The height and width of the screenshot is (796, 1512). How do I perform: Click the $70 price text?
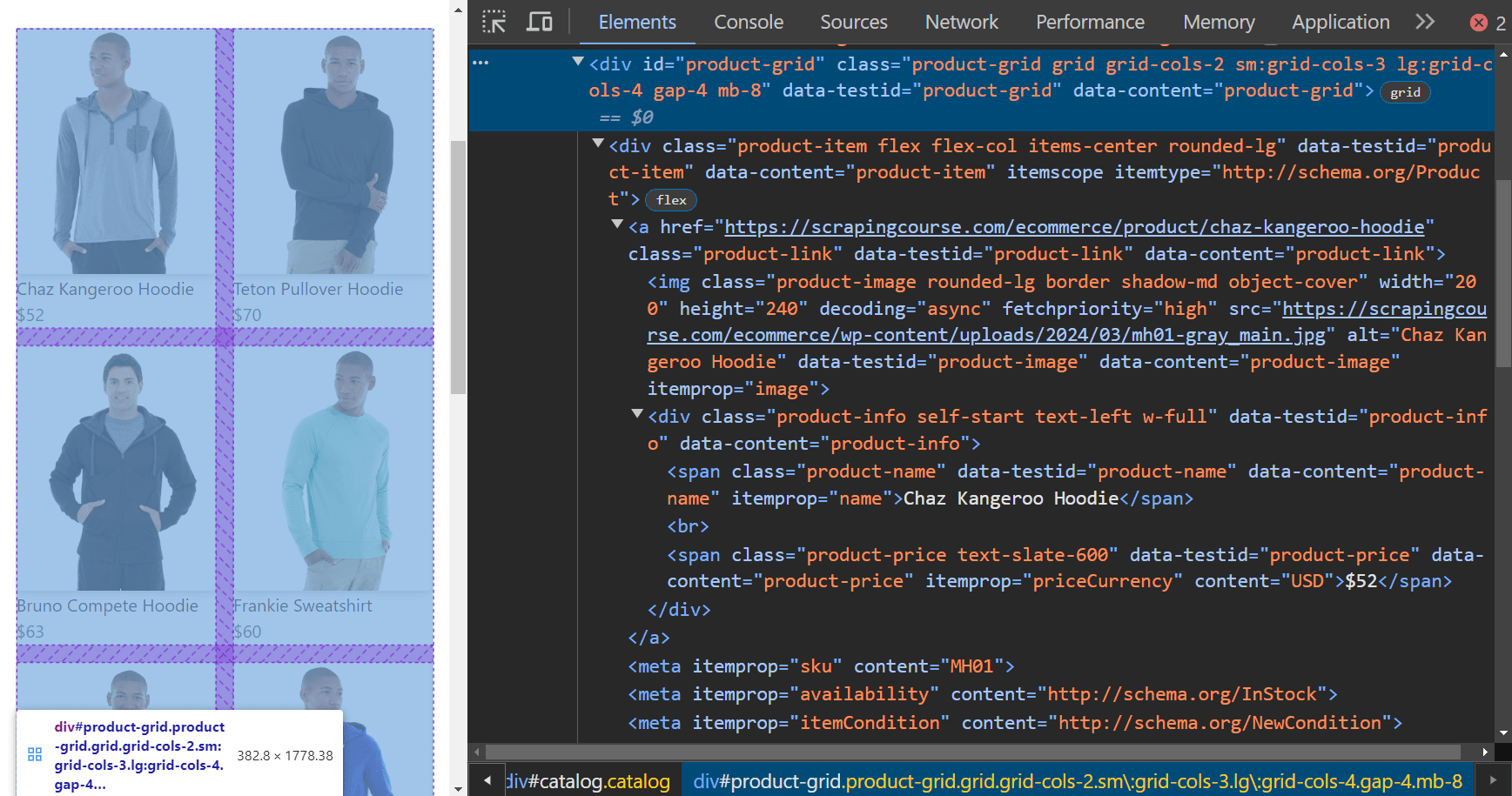pyautogui.click(x=247, y=314)
